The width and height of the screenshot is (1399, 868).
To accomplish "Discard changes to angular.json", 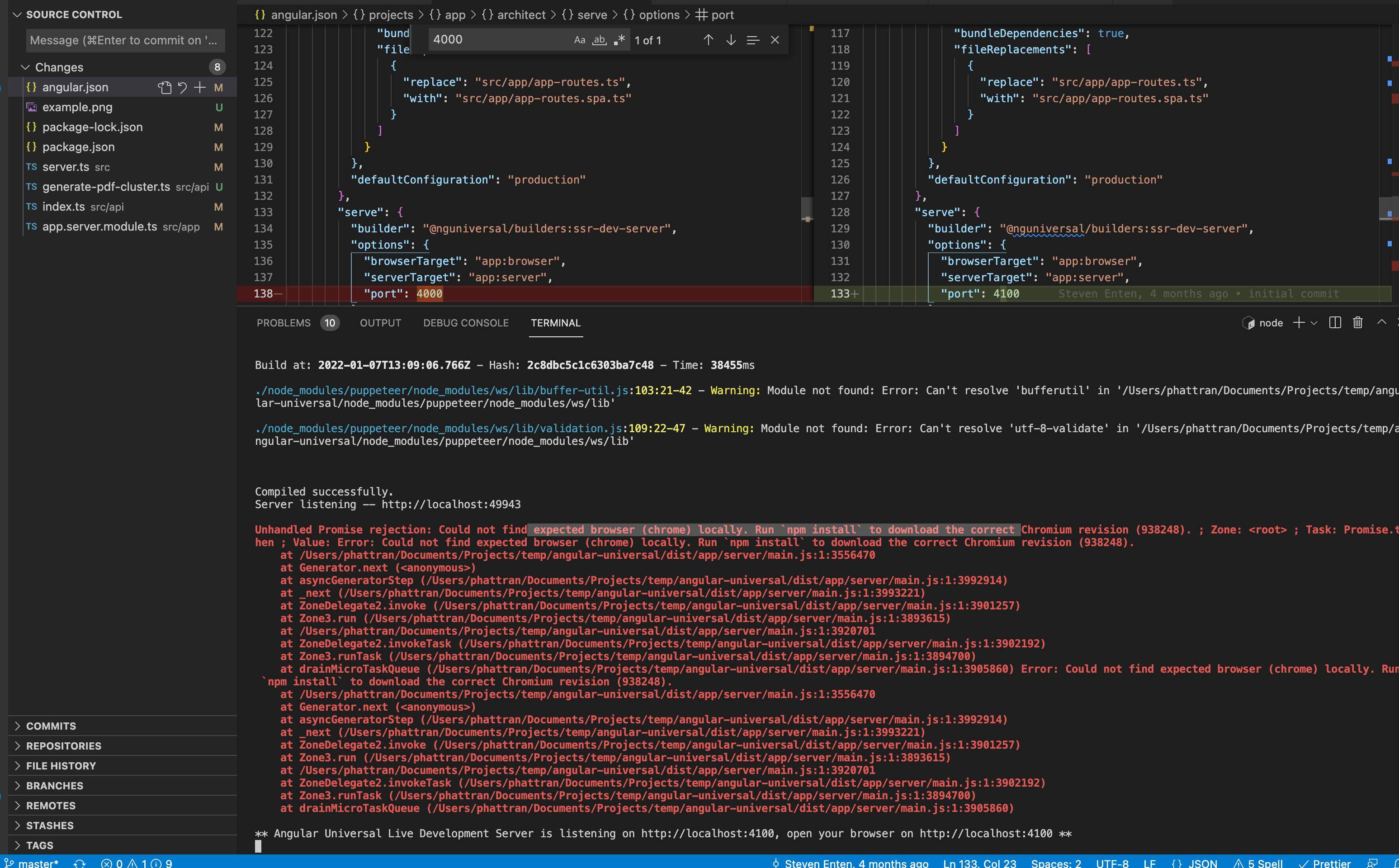I will click(x=183, y=87).
